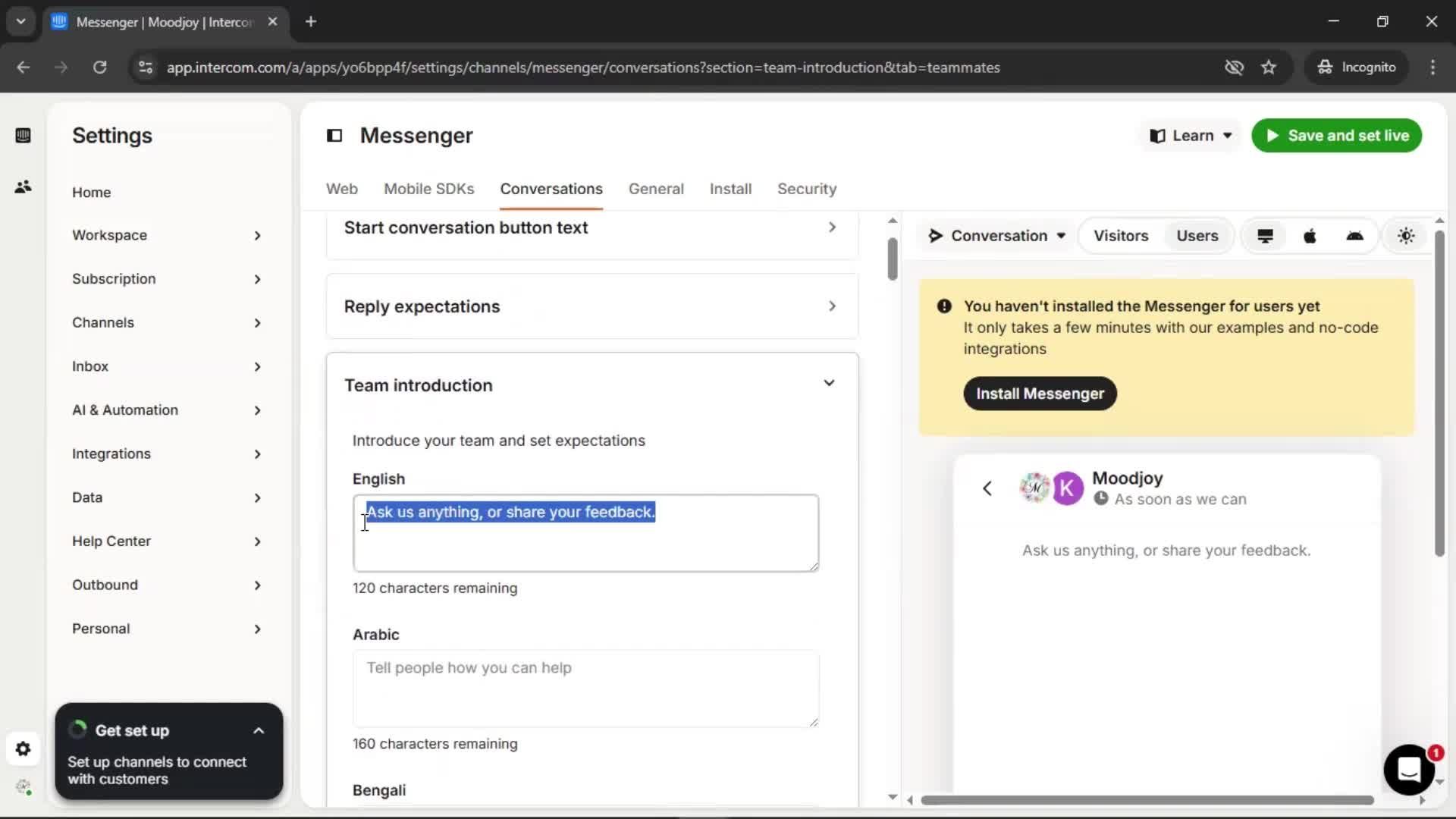The image size is (1456, 819).
Task: Switch to the Web tab
Action: click(342, 189)
